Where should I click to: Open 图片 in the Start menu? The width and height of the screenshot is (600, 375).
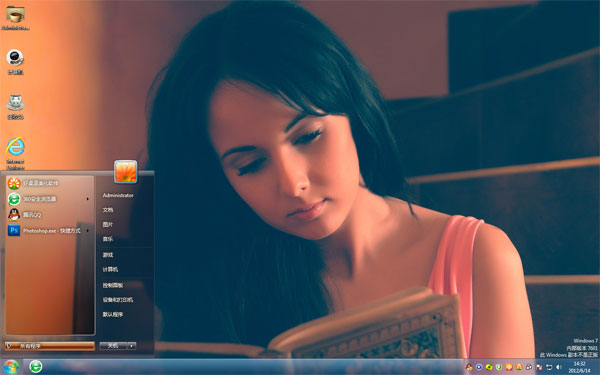108,224
